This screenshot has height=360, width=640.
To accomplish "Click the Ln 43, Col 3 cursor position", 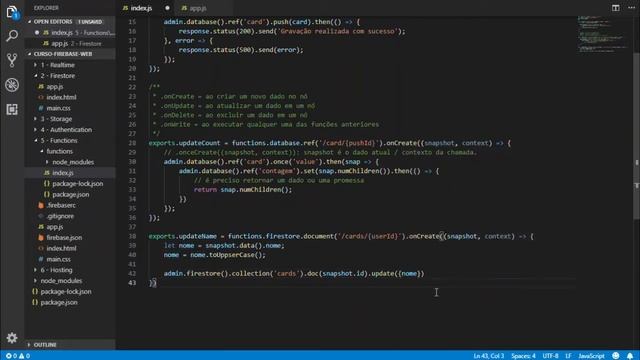I will [x=489, y=356].
